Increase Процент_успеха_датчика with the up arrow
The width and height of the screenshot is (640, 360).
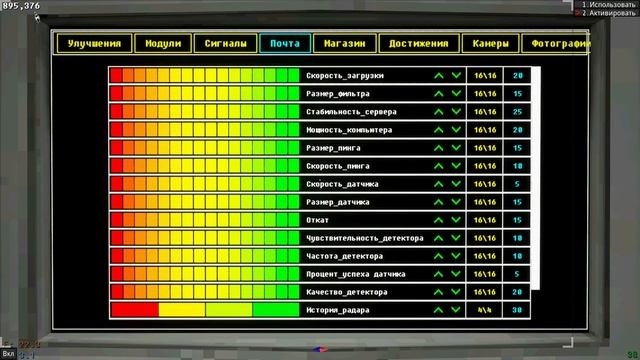(439, 274)
